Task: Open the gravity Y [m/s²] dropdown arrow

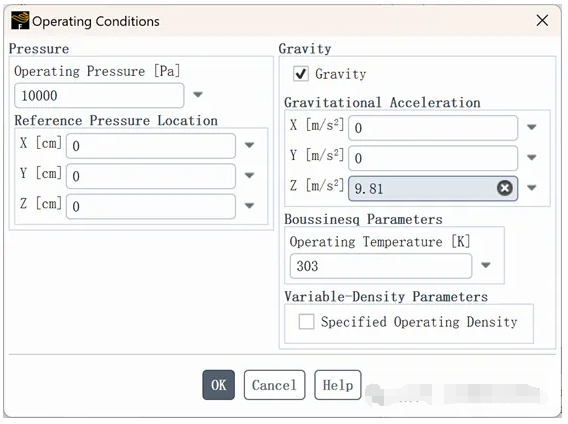Action: pyautogui.click(x=531, y=158)
